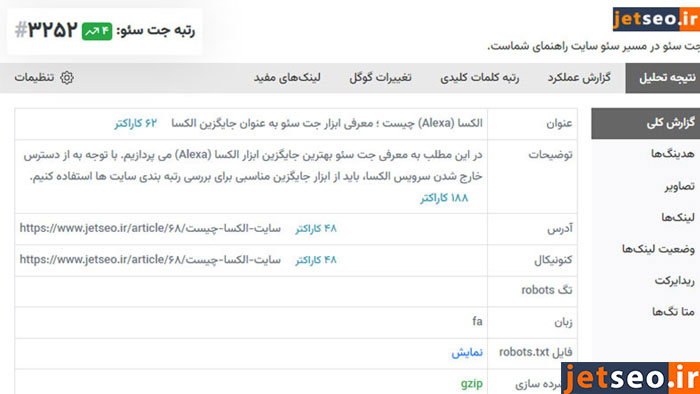Click the توضیحات row label

click(x=550, y=155)
